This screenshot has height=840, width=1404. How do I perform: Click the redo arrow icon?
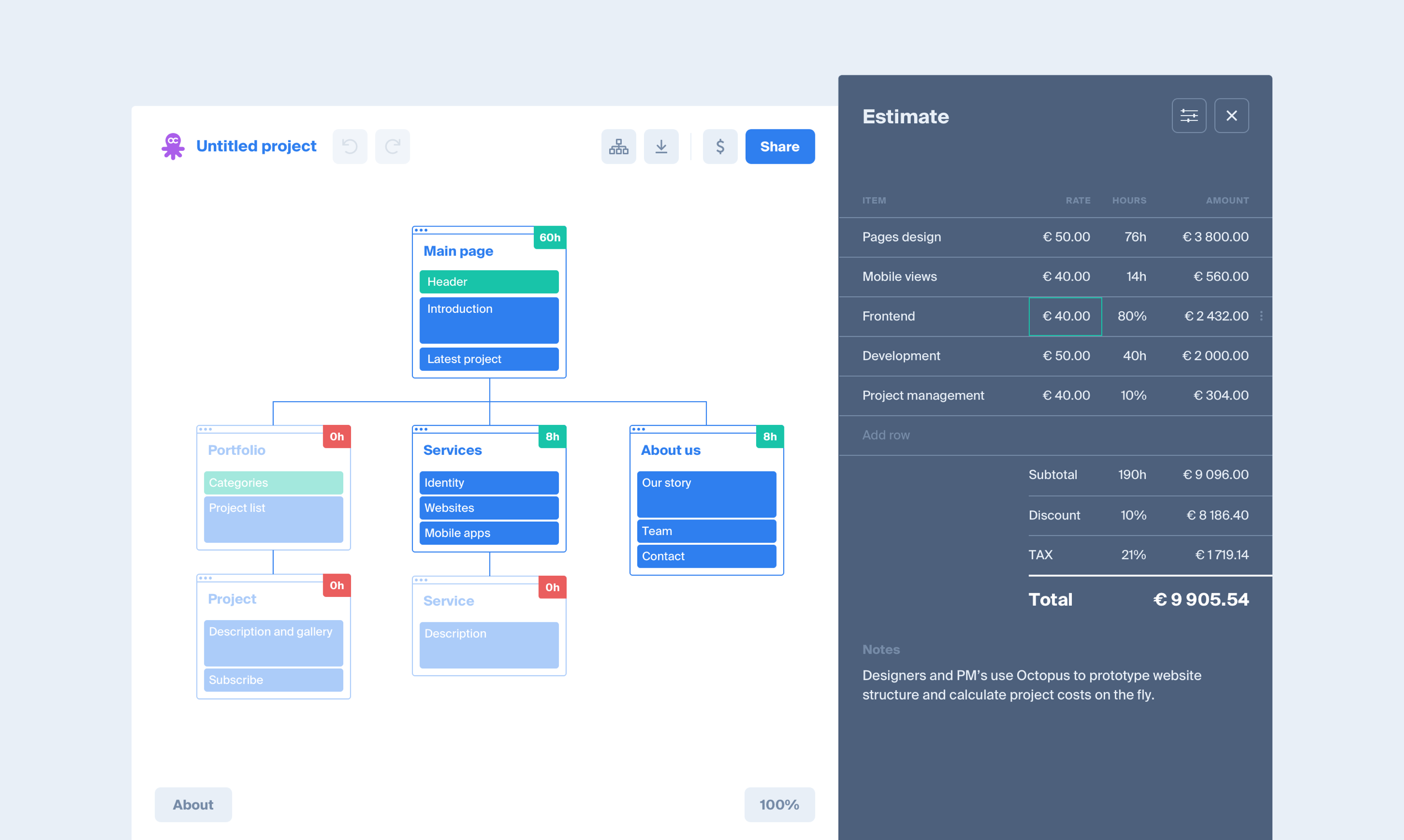pyautogui.click(x=392, y=146)
